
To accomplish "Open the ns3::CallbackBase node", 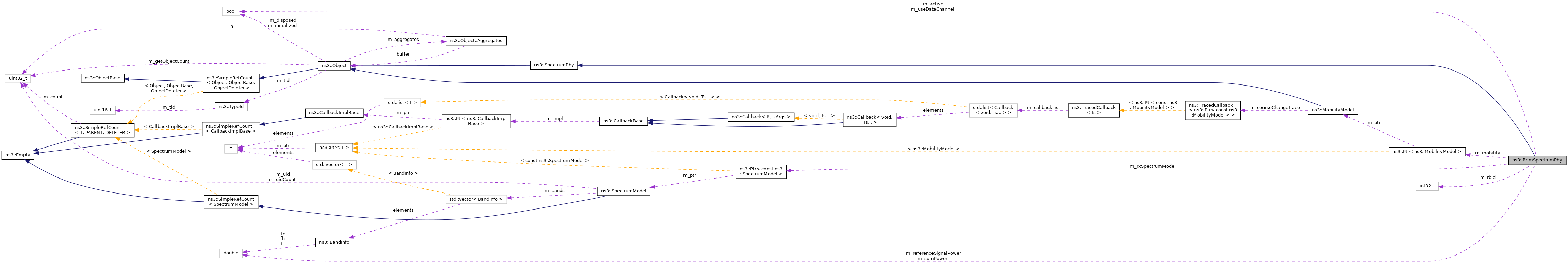I will click(623, 121).
